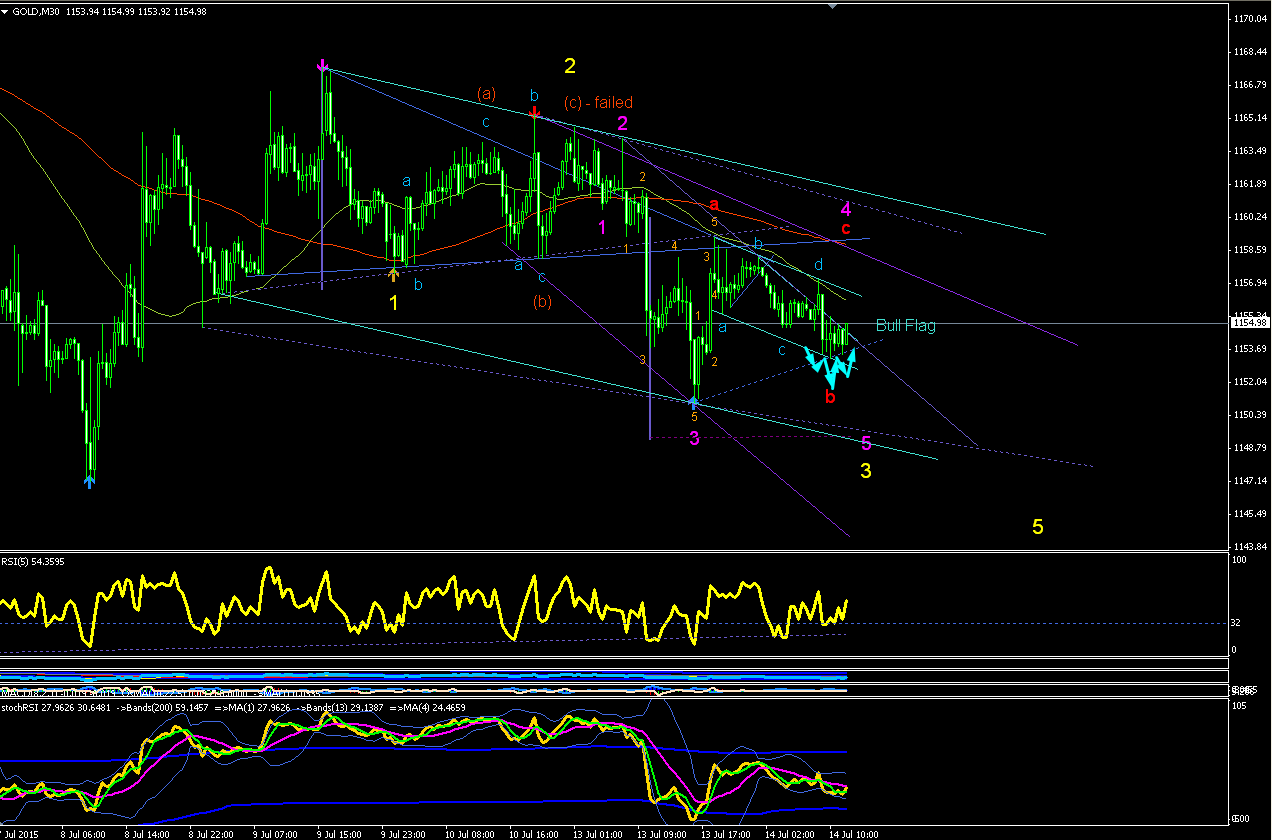Select the red down arrow under blue 'b'

click(x=535, y=112)
